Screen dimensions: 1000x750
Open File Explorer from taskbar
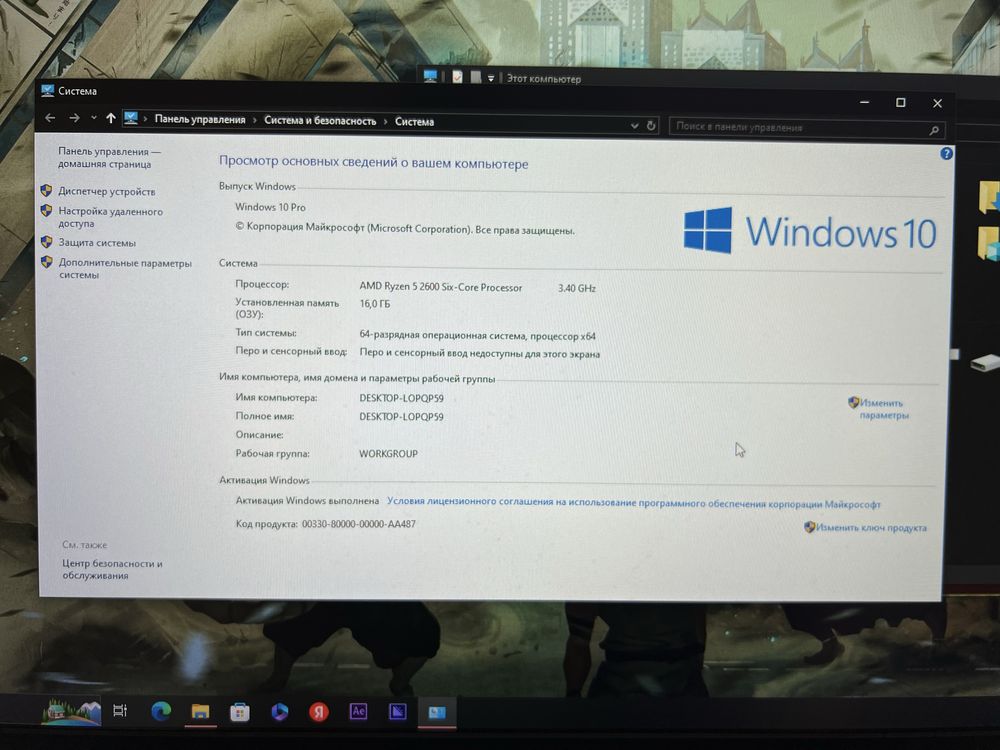(x=200, y=712)
